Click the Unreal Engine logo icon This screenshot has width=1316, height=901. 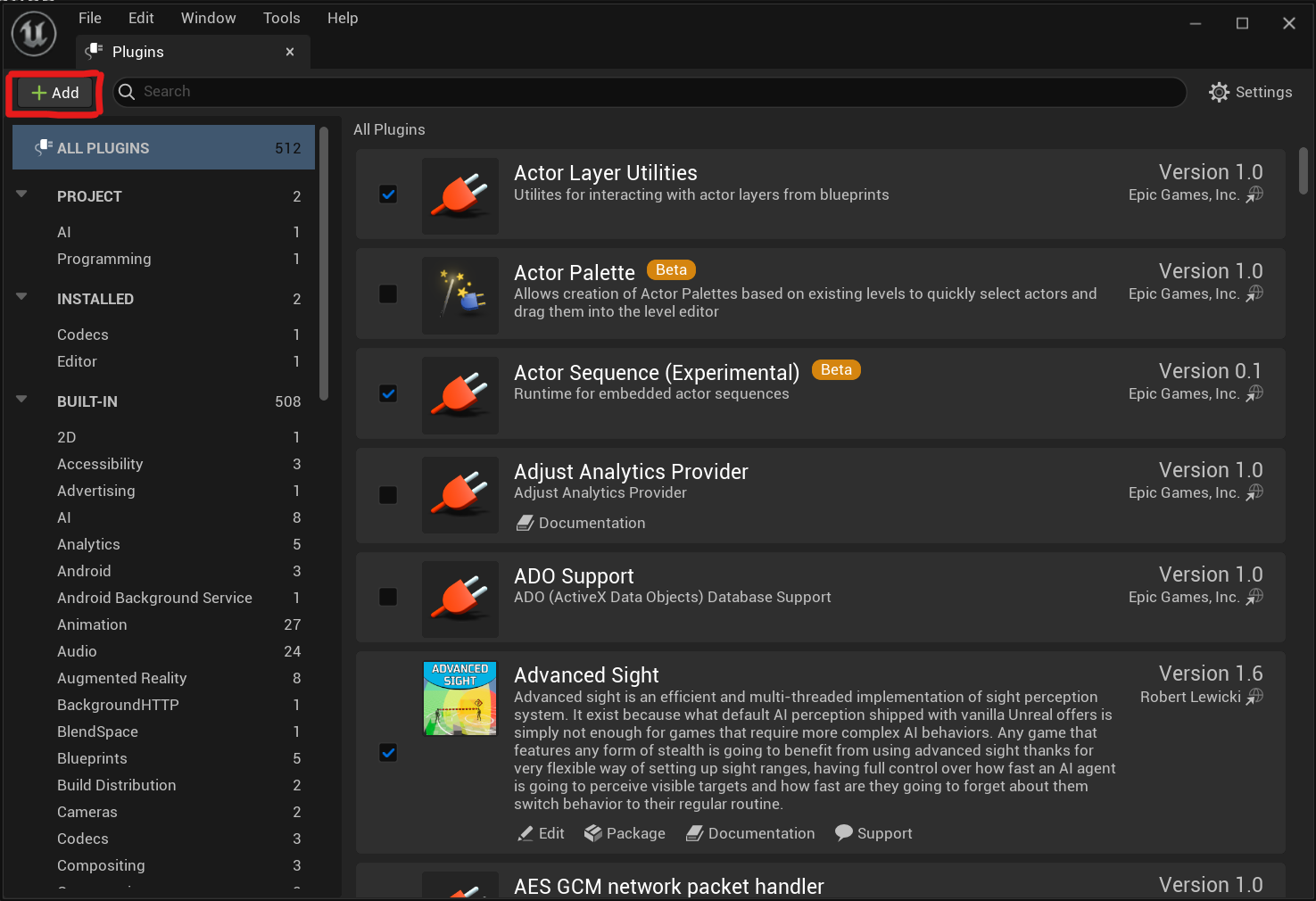pyautogui.click(x=34, y=34)
